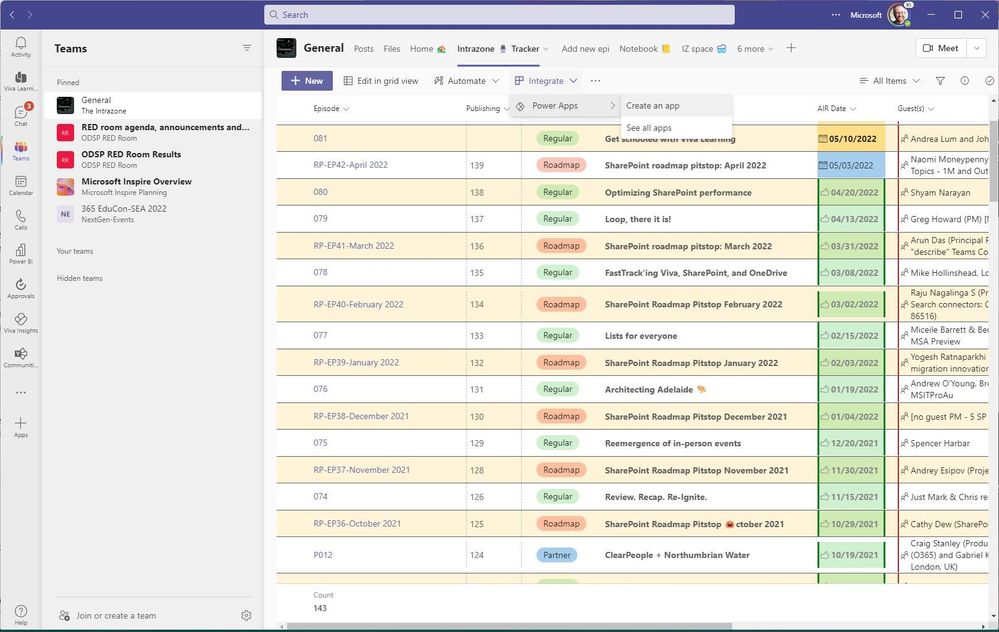
Task: Open the list info pane icon
Action: (x=965, y=81)
